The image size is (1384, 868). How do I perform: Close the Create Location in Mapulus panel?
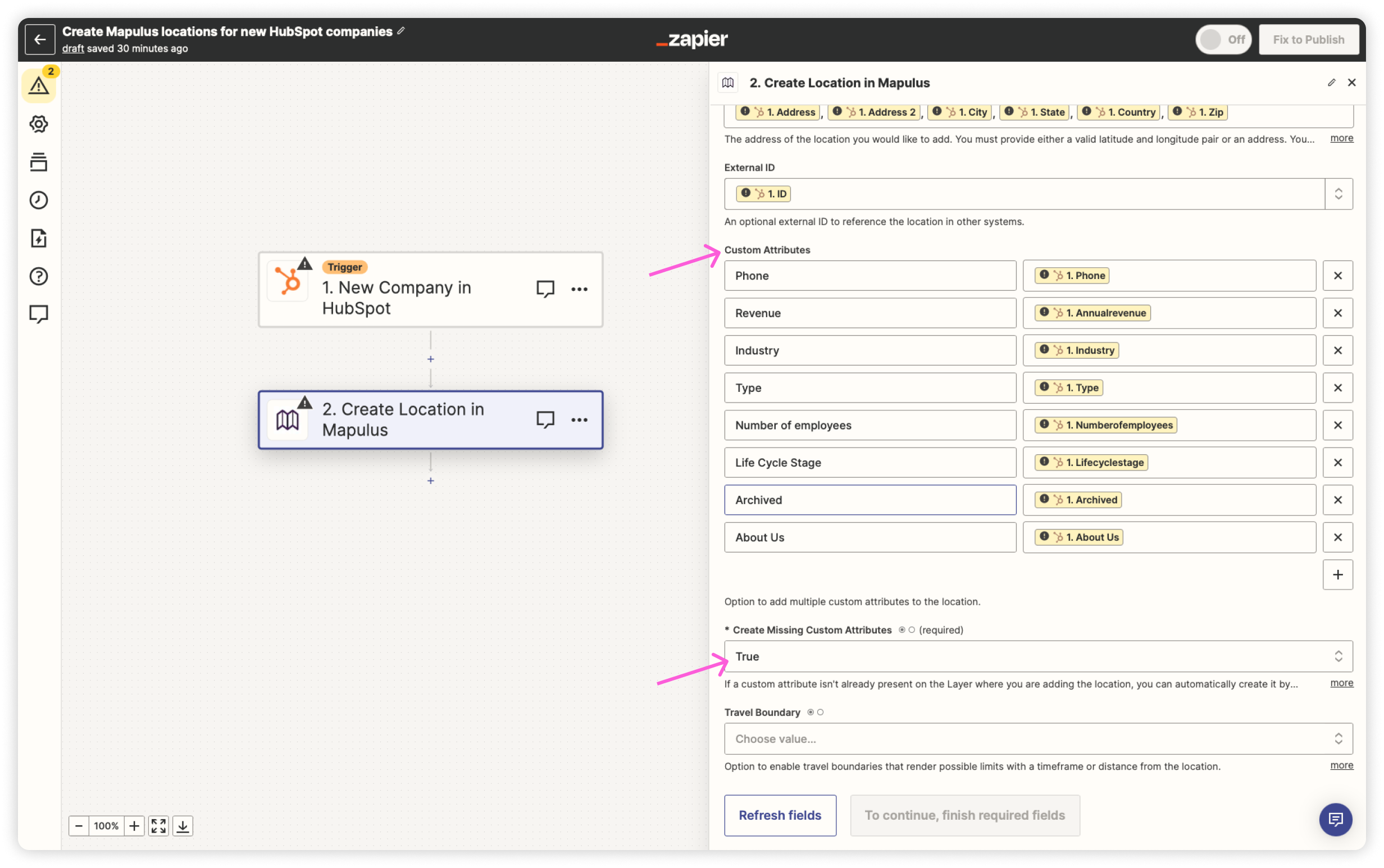coord(1351,83)
